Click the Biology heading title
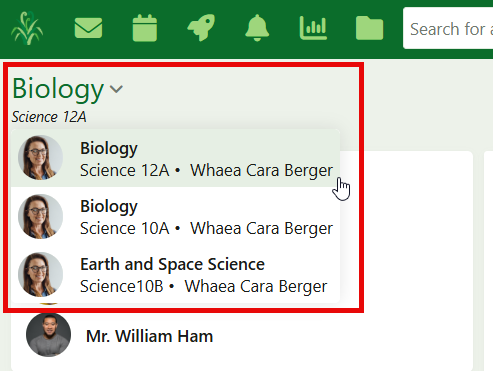The width and height of the screenshot is (493, 371). click(x=58, y=89)
